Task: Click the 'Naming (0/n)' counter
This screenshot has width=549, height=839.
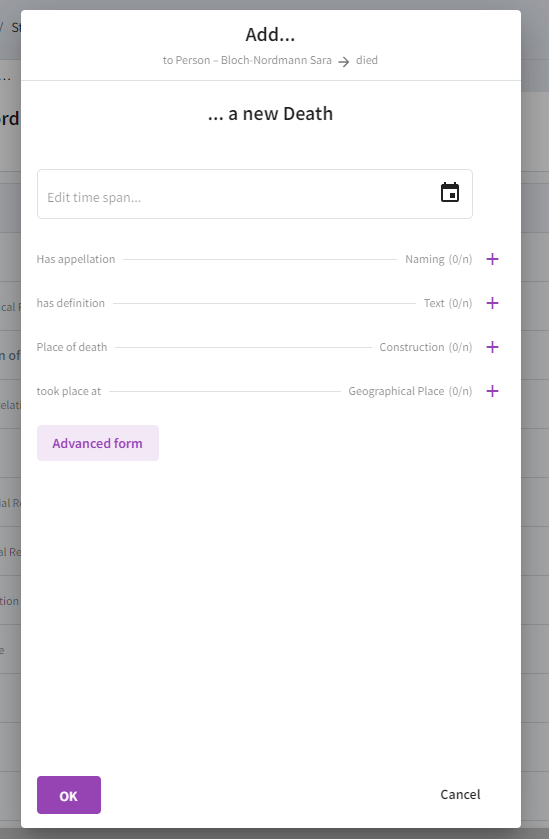Action: pos(439,260)
